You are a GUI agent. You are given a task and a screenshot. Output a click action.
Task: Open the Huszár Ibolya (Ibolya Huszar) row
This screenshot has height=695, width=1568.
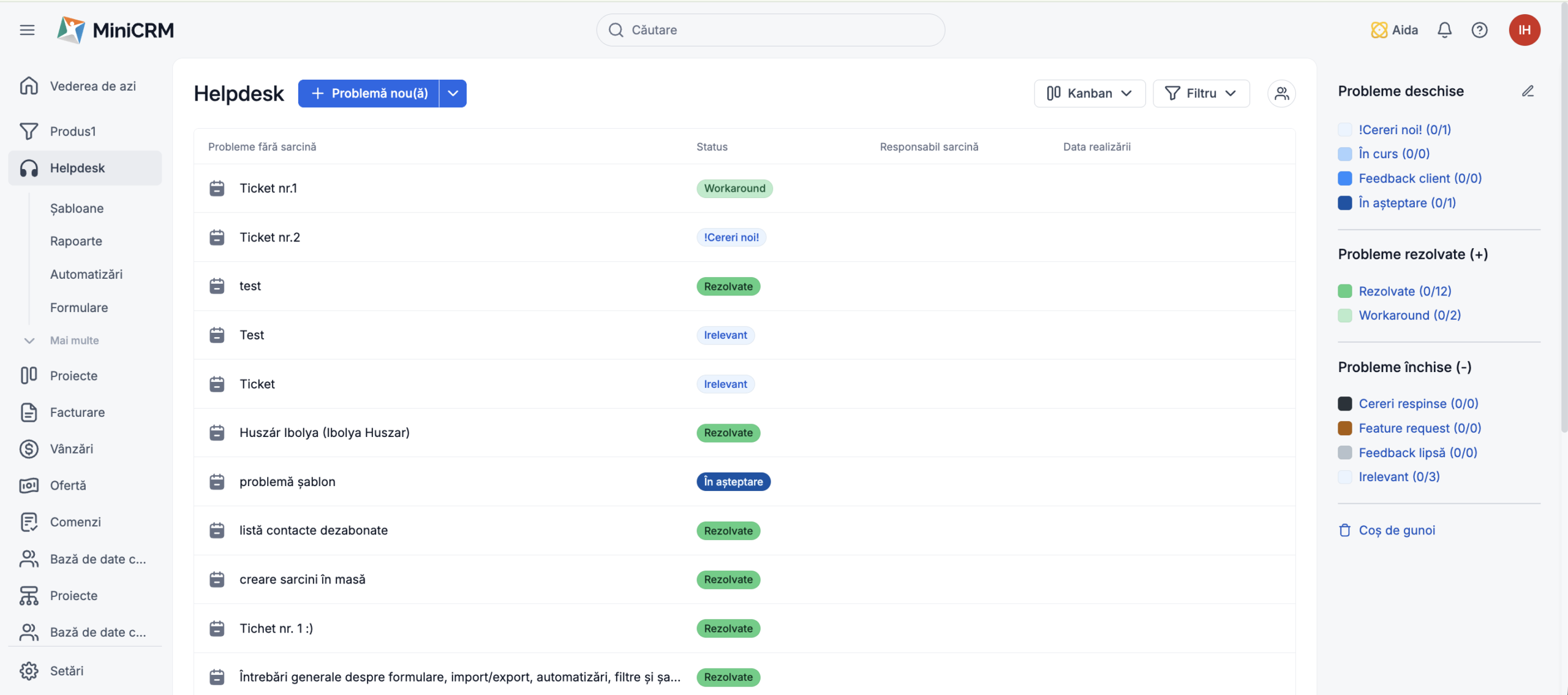pos(744,433)
